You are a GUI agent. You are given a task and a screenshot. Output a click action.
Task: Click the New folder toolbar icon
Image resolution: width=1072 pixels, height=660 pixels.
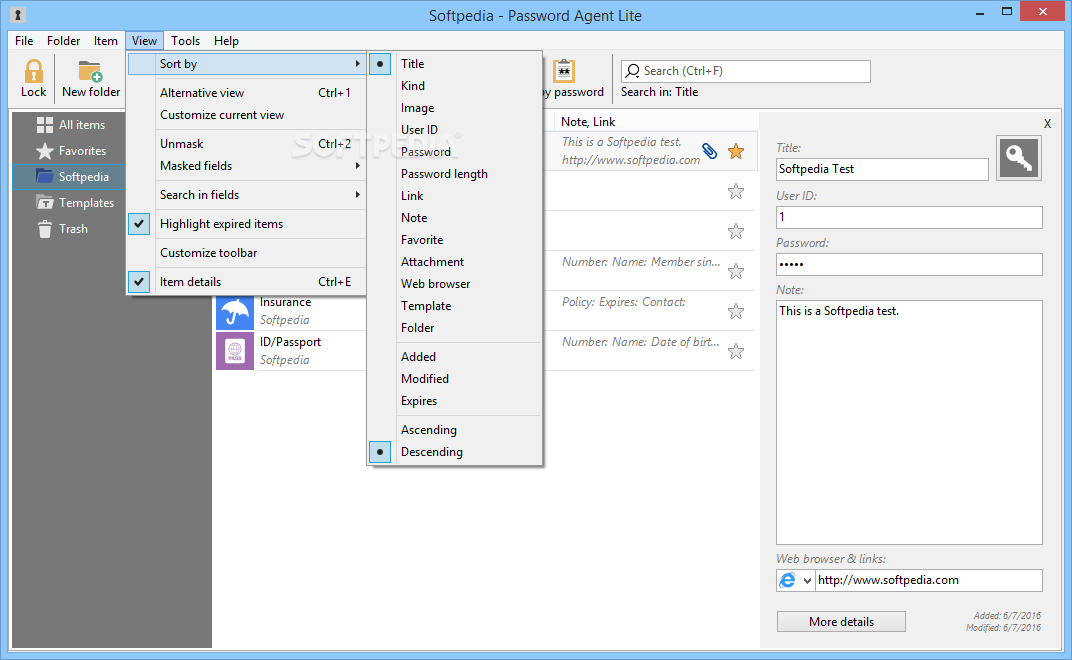click(x=90, y=71)
